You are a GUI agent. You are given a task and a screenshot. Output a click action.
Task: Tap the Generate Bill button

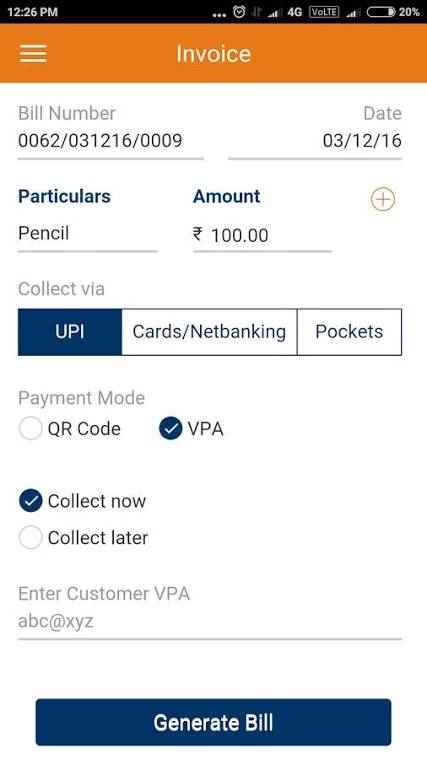click(x=214, y=722)
